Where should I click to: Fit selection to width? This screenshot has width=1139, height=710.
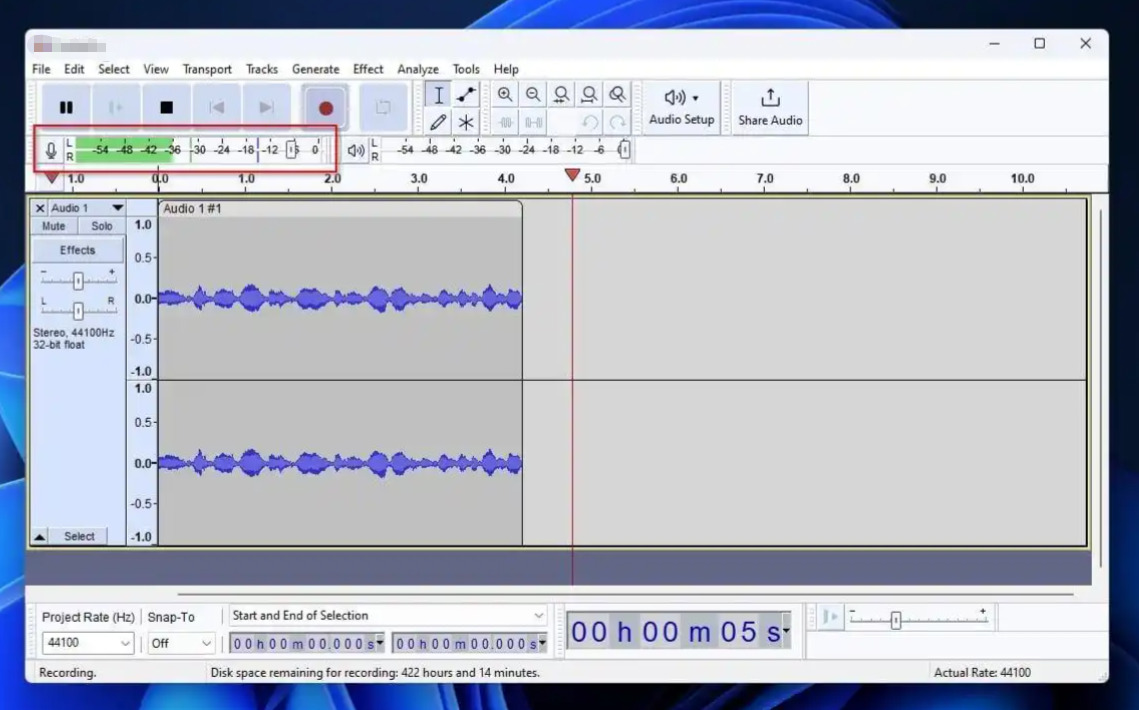click(561, 94)
